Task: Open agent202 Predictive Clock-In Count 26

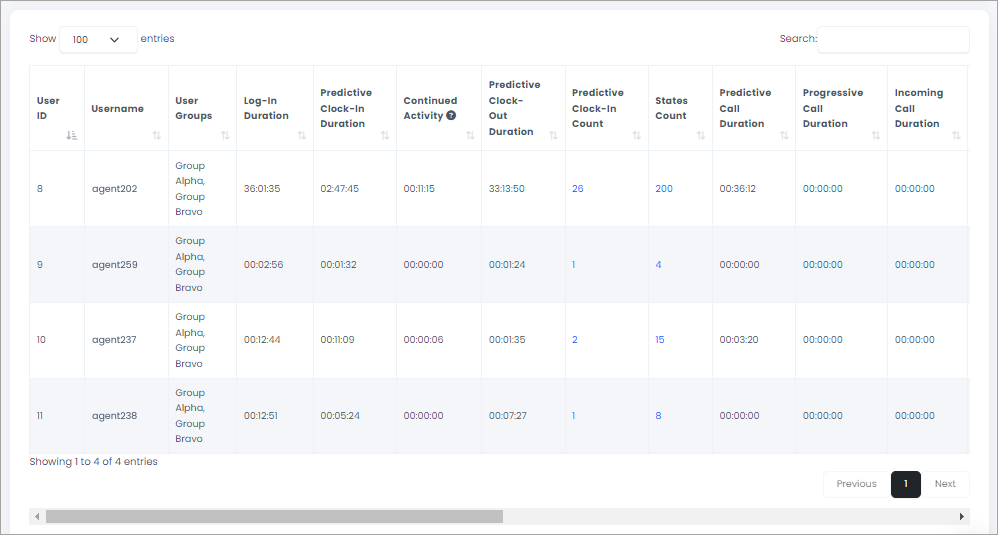Action: [577, 189]
